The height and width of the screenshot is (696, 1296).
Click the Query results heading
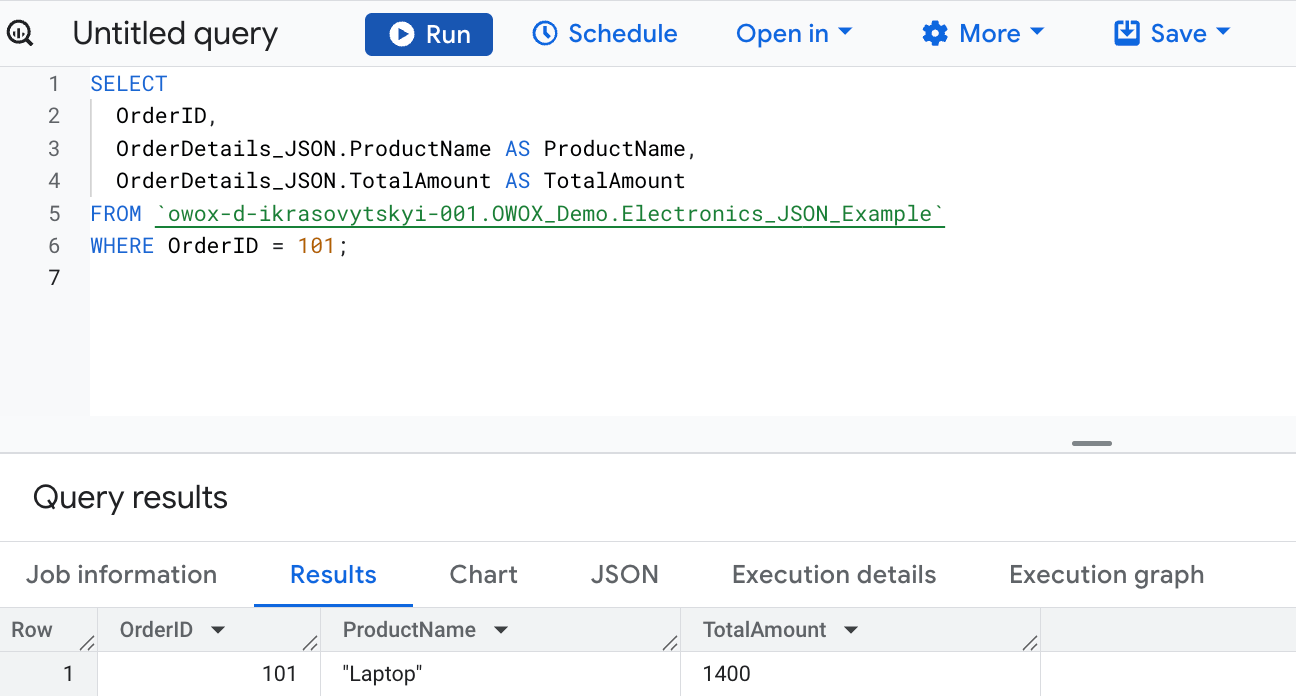130,497
